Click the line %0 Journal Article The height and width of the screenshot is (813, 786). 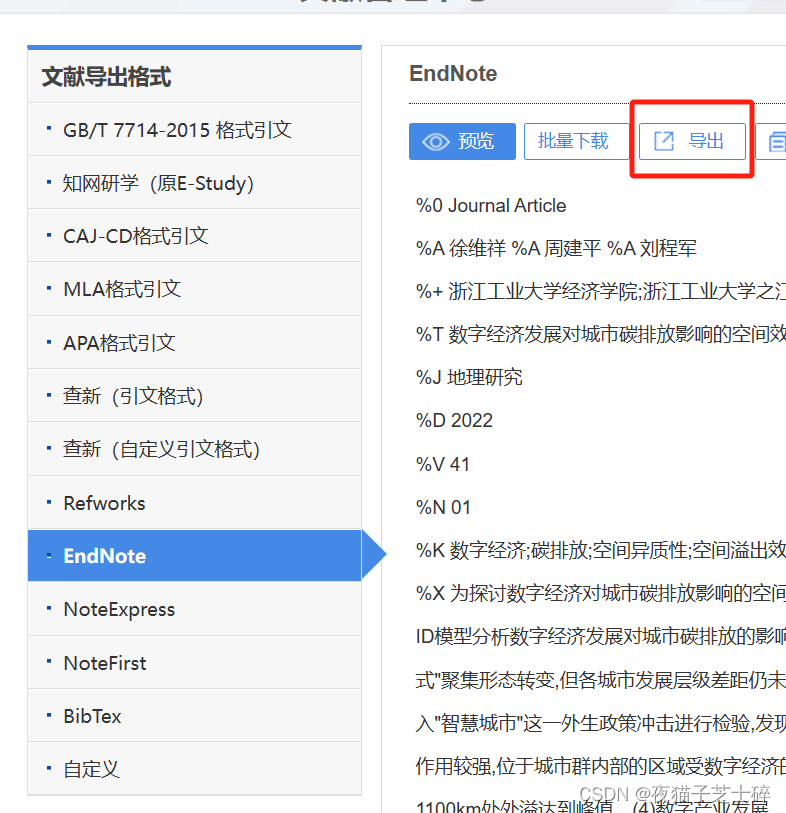(490, 206)
